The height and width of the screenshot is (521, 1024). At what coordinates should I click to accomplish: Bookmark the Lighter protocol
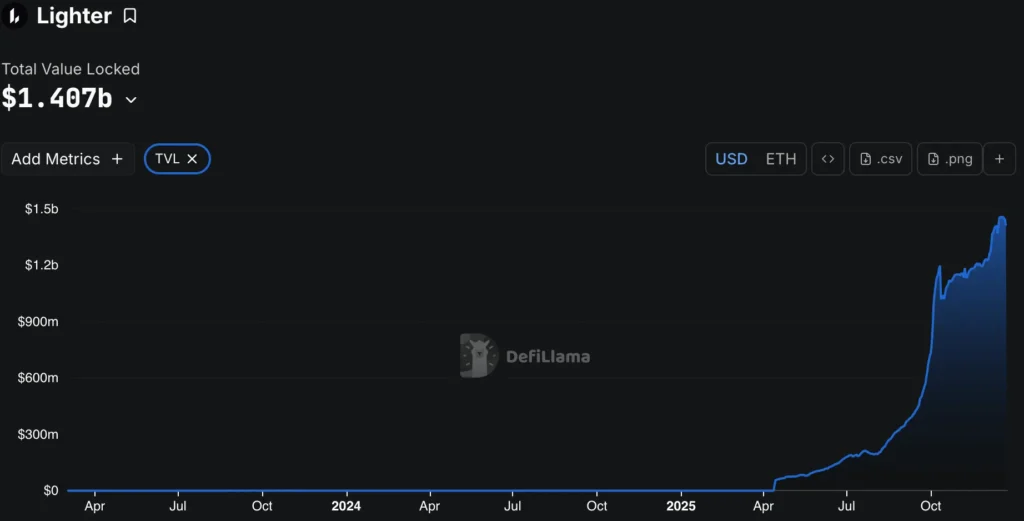(130, 16)
